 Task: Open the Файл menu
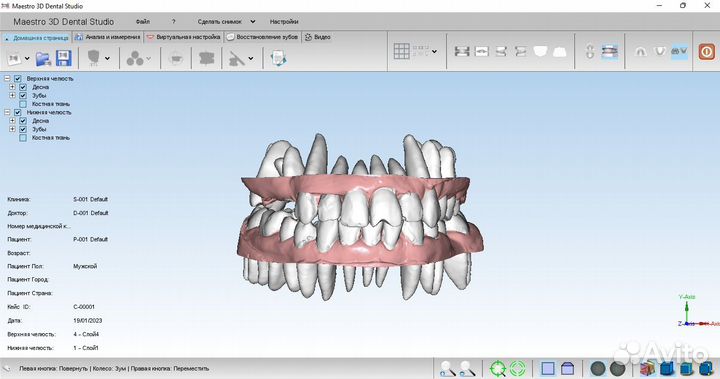coord(143,22)
